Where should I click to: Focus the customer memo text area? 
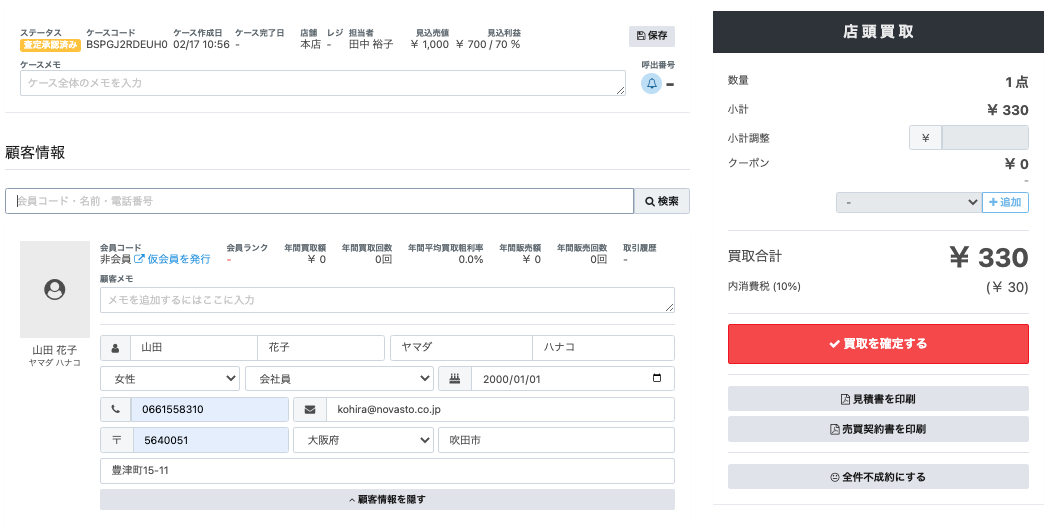tap(387, 300)
